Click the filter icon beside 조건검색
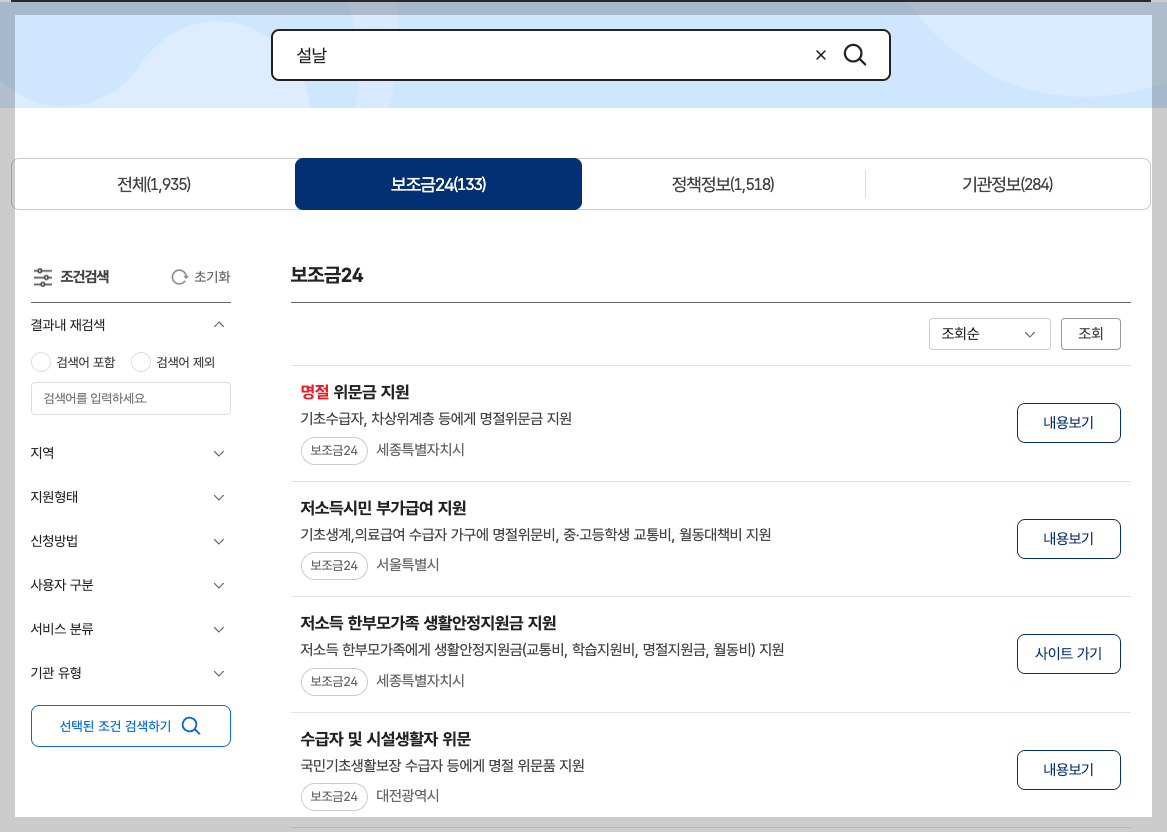The width and height of the screenshot is (1167, 832). 43,277
